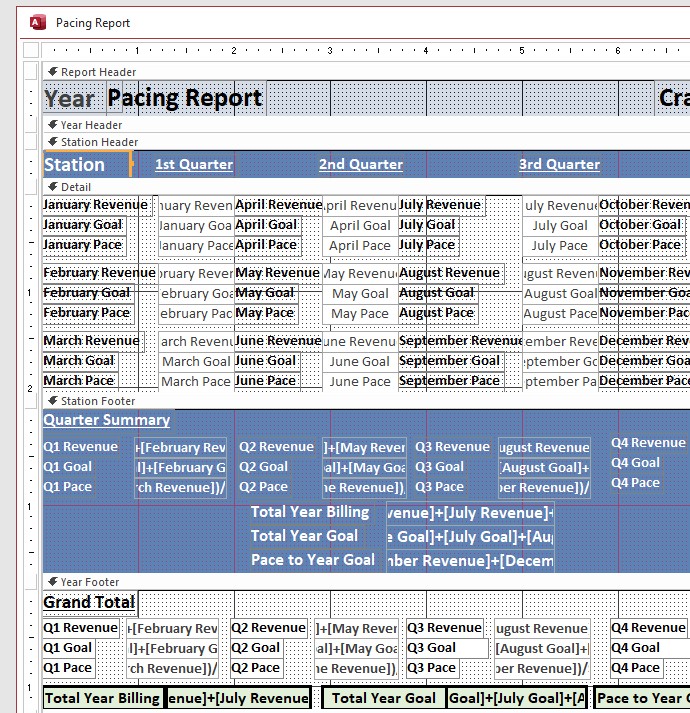Select the July Pace text box
Screen dimensions: 690x713
(x=560, y=246)
